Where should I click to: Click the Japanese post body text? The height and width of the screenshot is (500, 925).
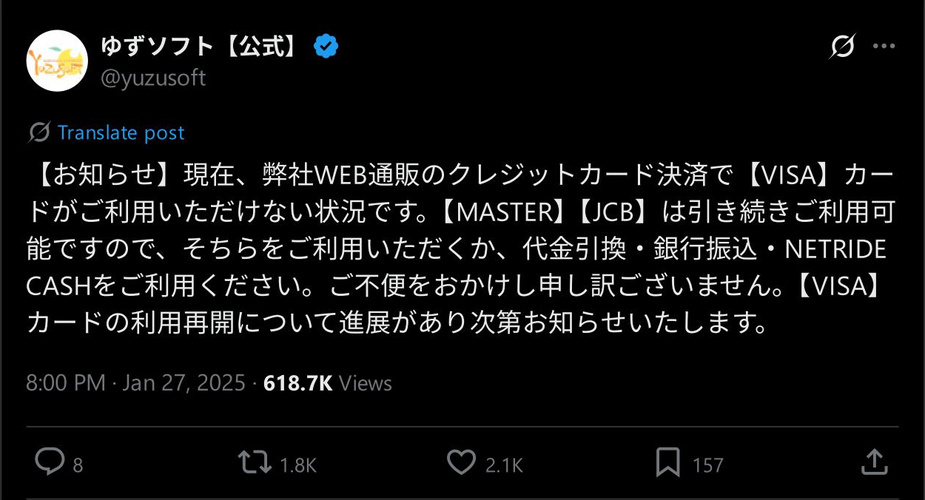[461, 249]
